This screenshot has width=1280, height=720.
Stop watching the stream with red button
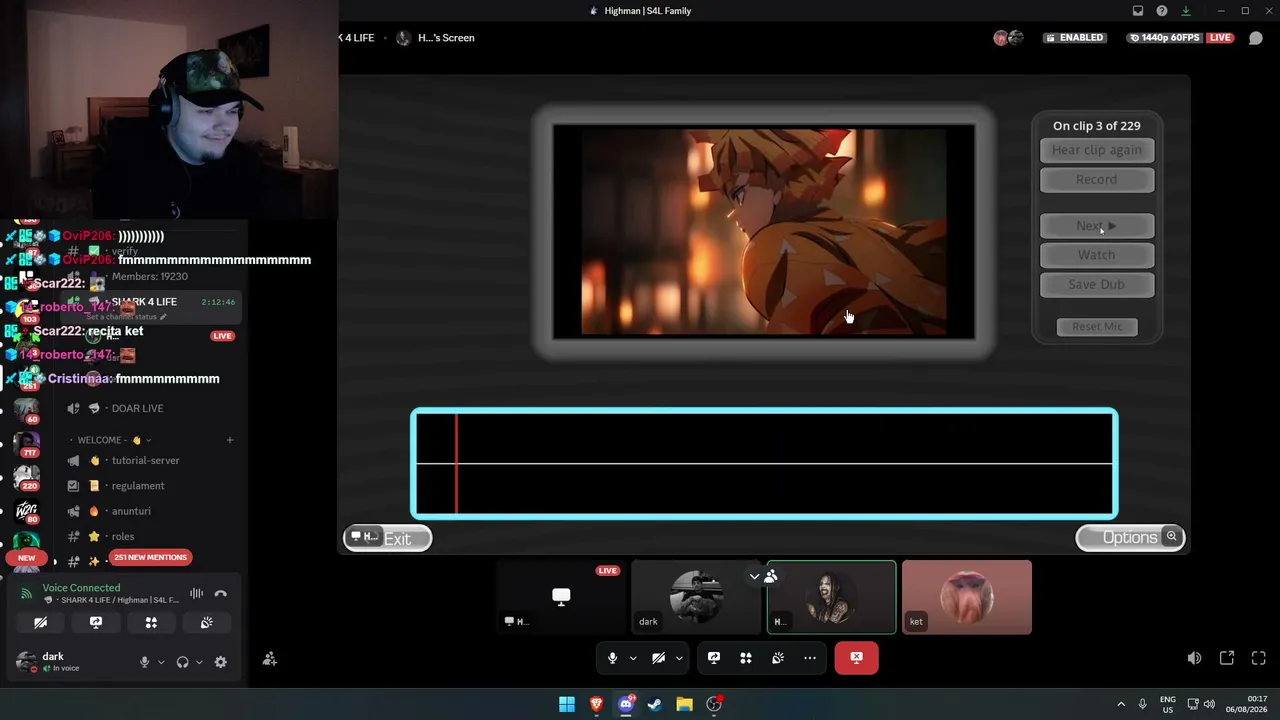[856, 658]
